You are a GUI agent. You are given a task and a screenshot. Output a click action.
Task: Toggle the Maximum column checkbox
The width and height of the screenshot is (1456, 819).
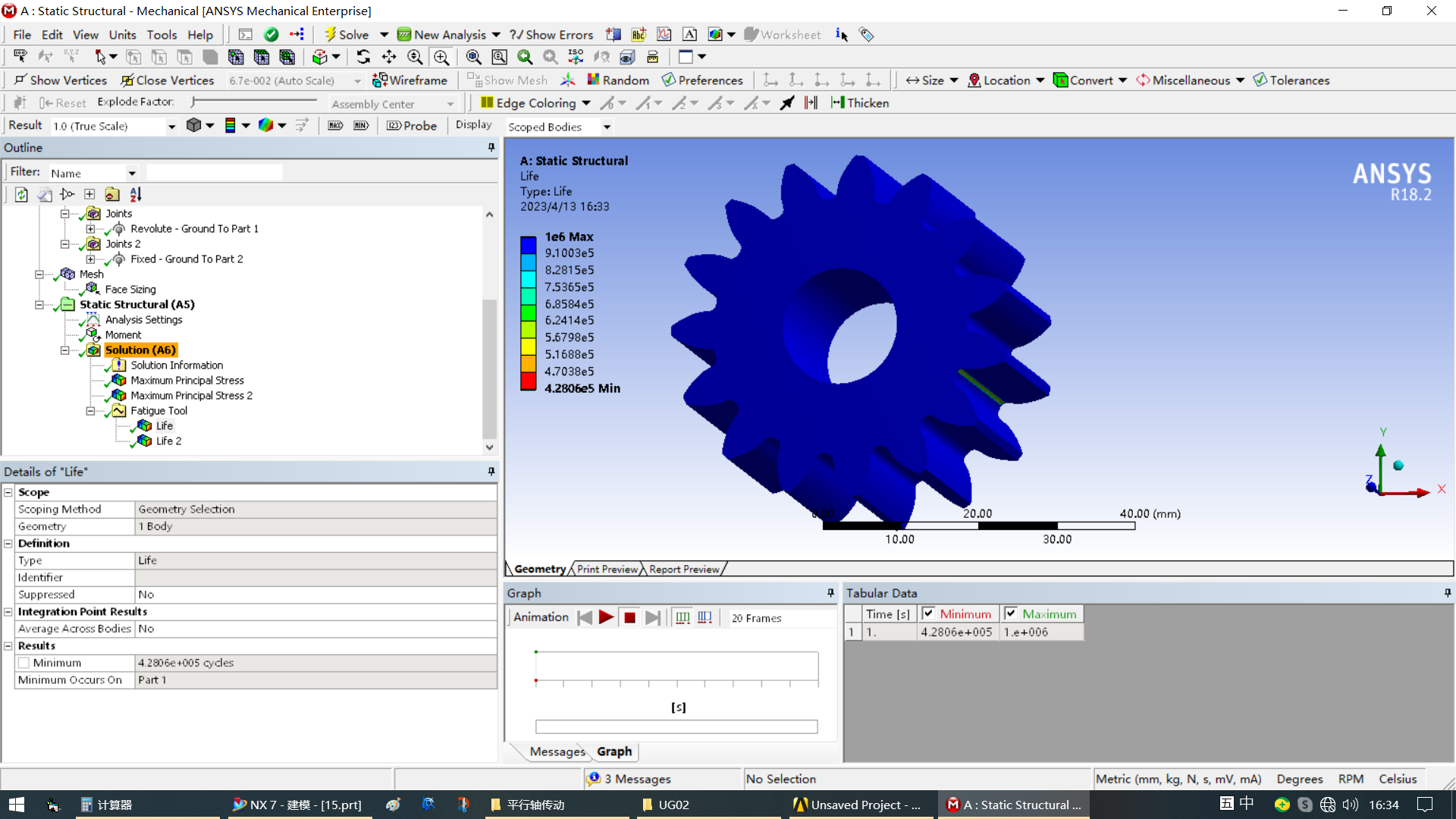point(1011,613)
